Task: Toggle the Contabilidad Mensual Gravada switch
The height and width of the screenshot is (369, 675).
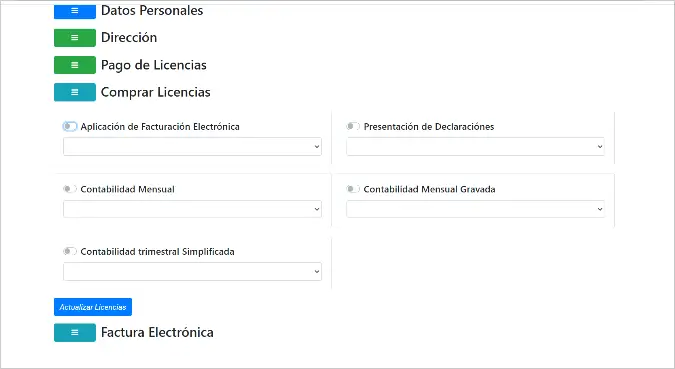Action: tap(353, 189)
